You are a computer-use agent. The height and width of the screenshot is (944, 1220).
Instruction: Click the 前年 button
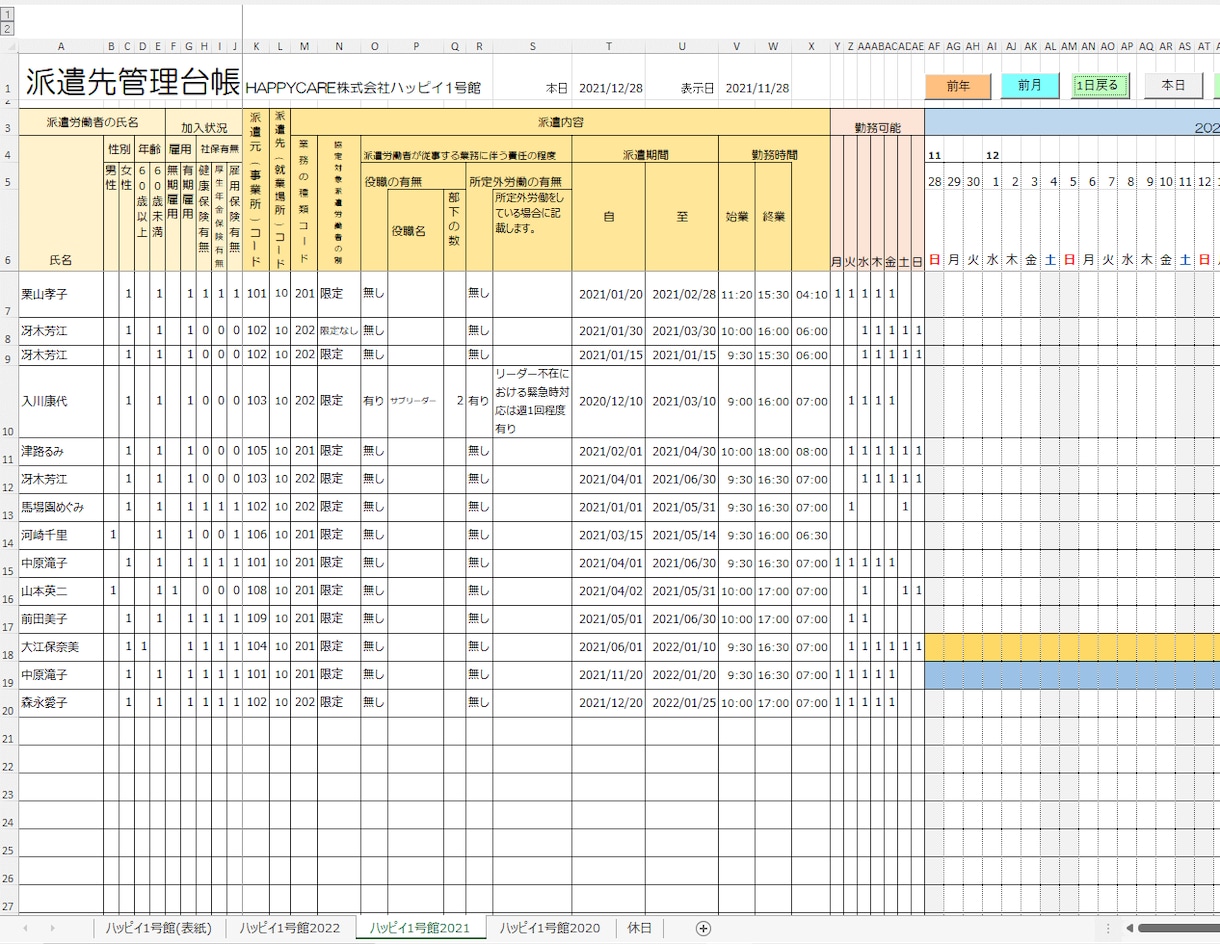point(958,86)
